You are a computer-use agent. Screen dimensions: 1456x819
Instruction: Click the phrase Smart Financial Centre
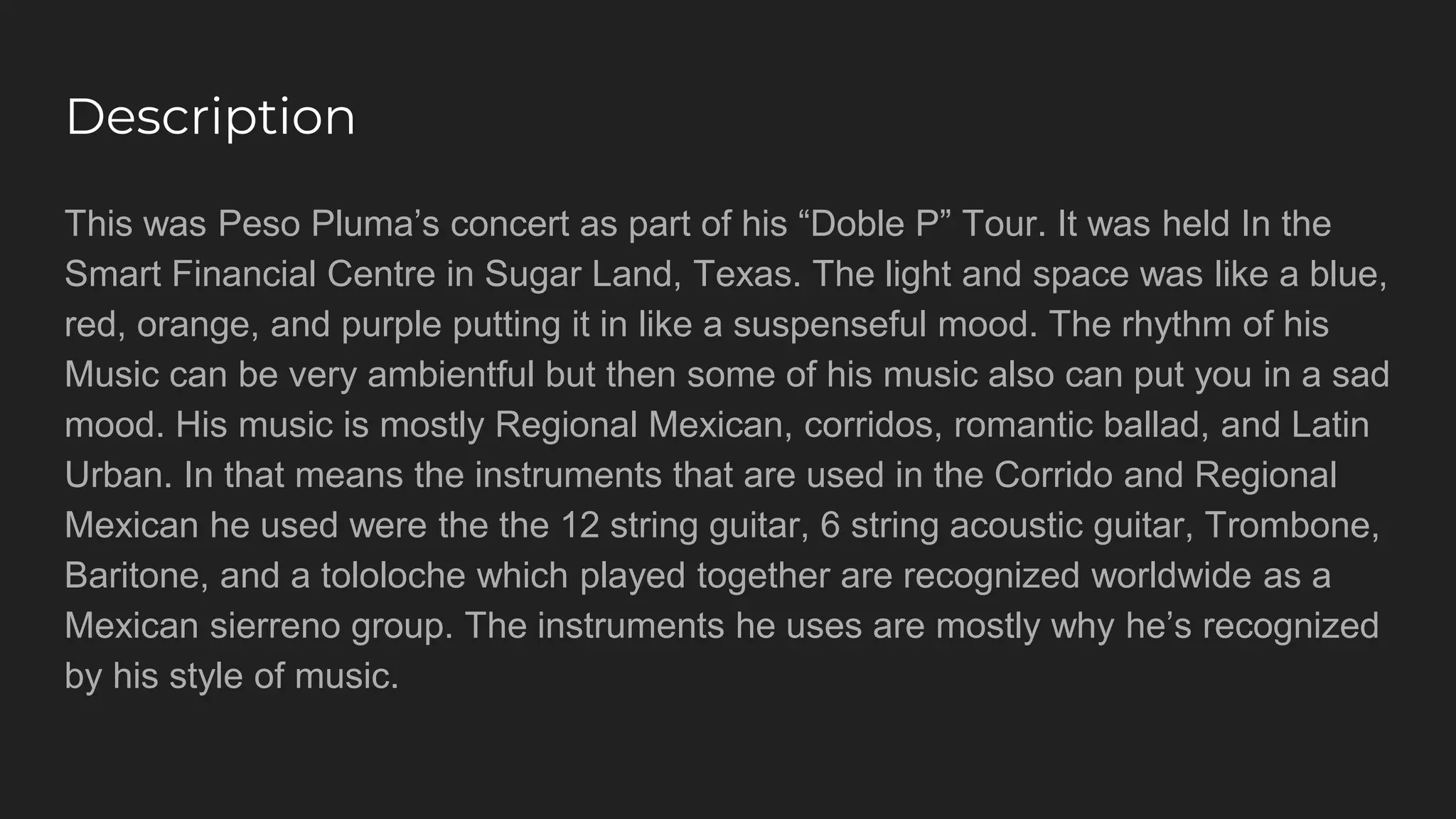point(250,274)
